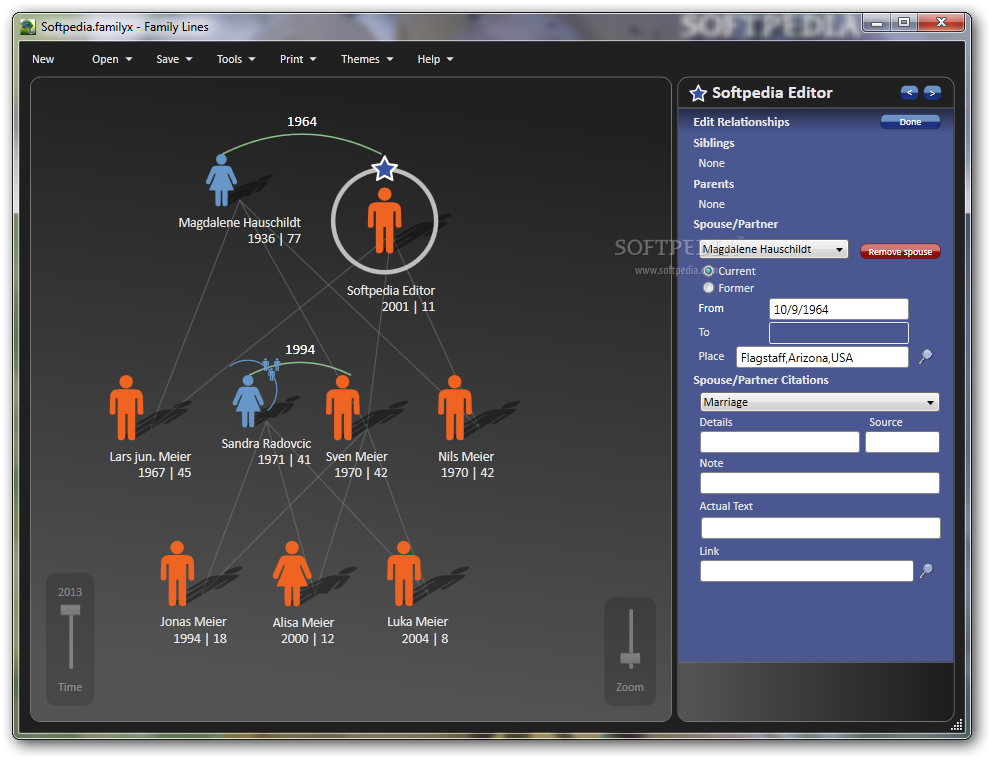Click the To date field
Screen dimensions: 992x760
(x=839, y=333)
